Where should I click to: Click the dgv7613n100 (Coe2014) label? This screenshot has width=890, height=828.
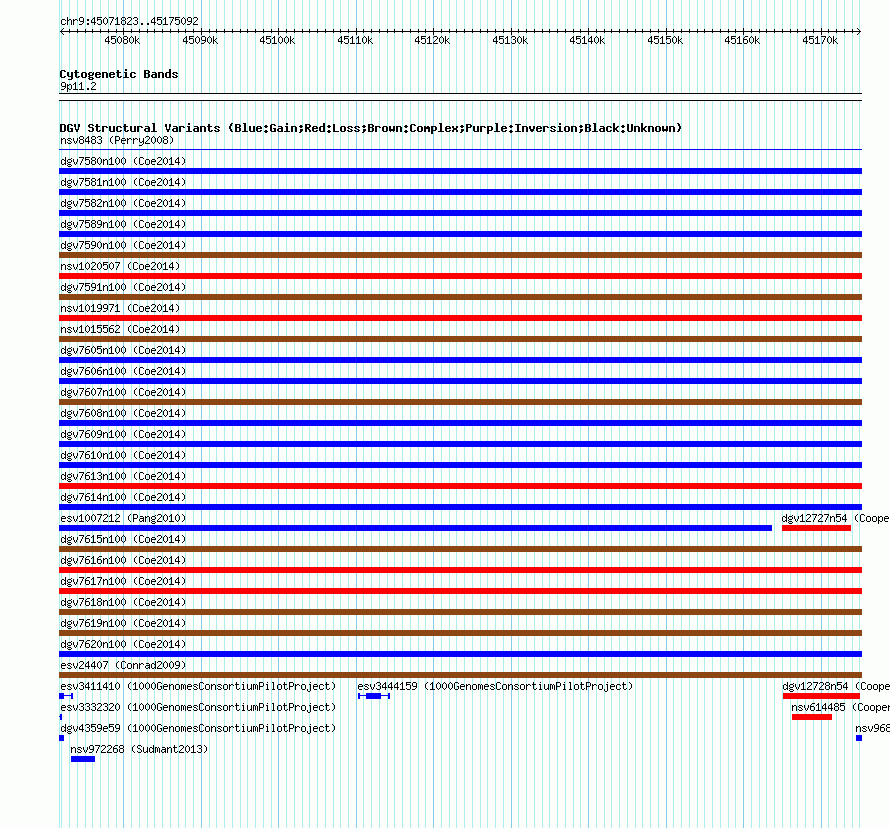click(x=123, y=476)
